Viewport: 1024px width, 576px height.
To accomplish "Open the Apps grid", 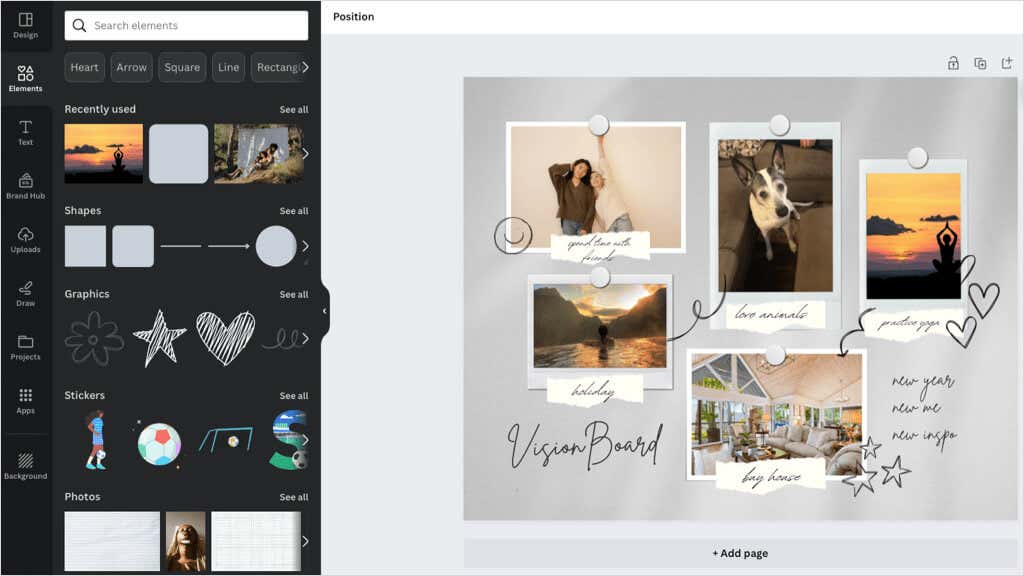I will (25, 401).
